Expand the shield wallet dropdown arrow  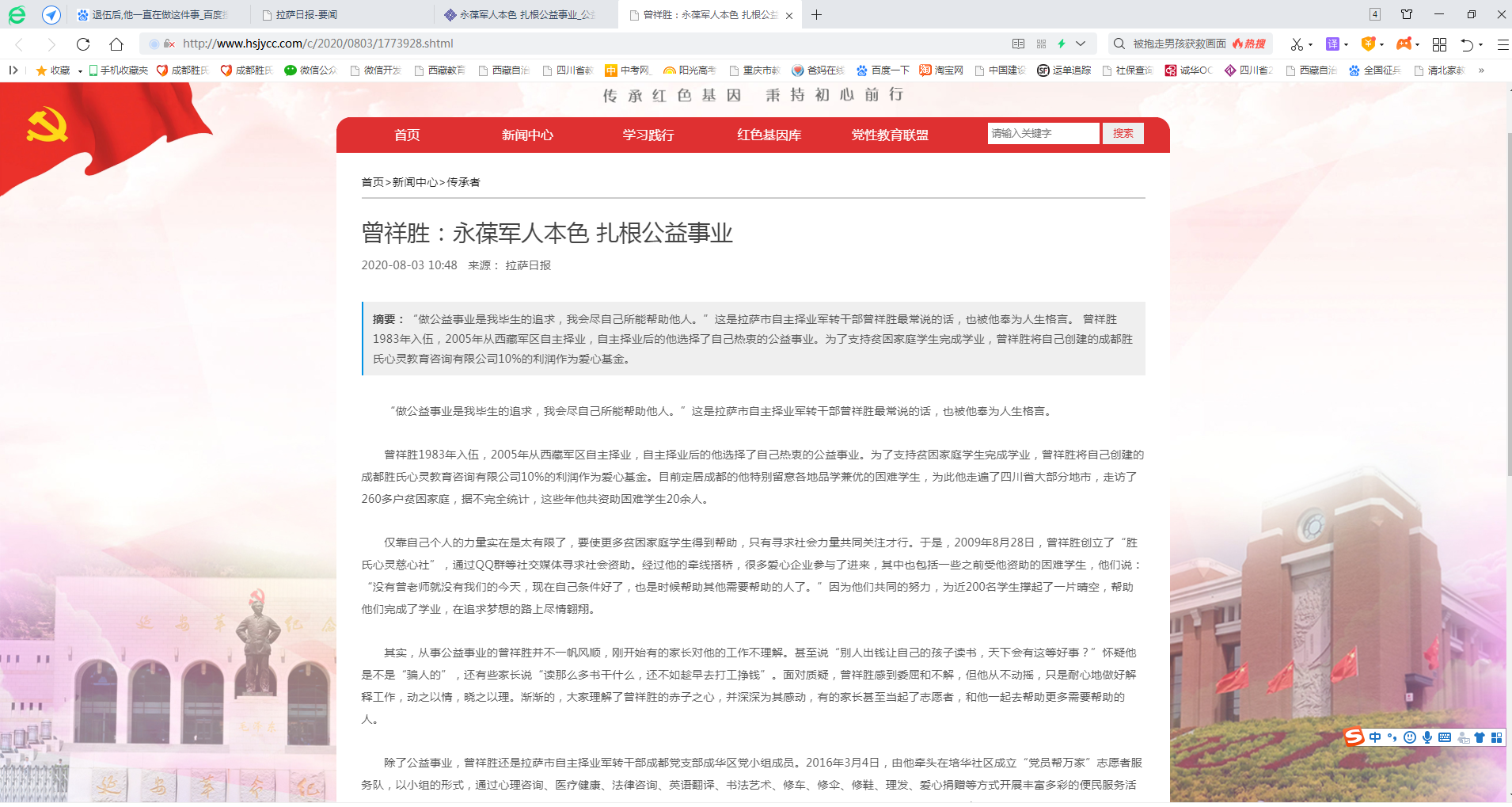tap(1381, 44)
